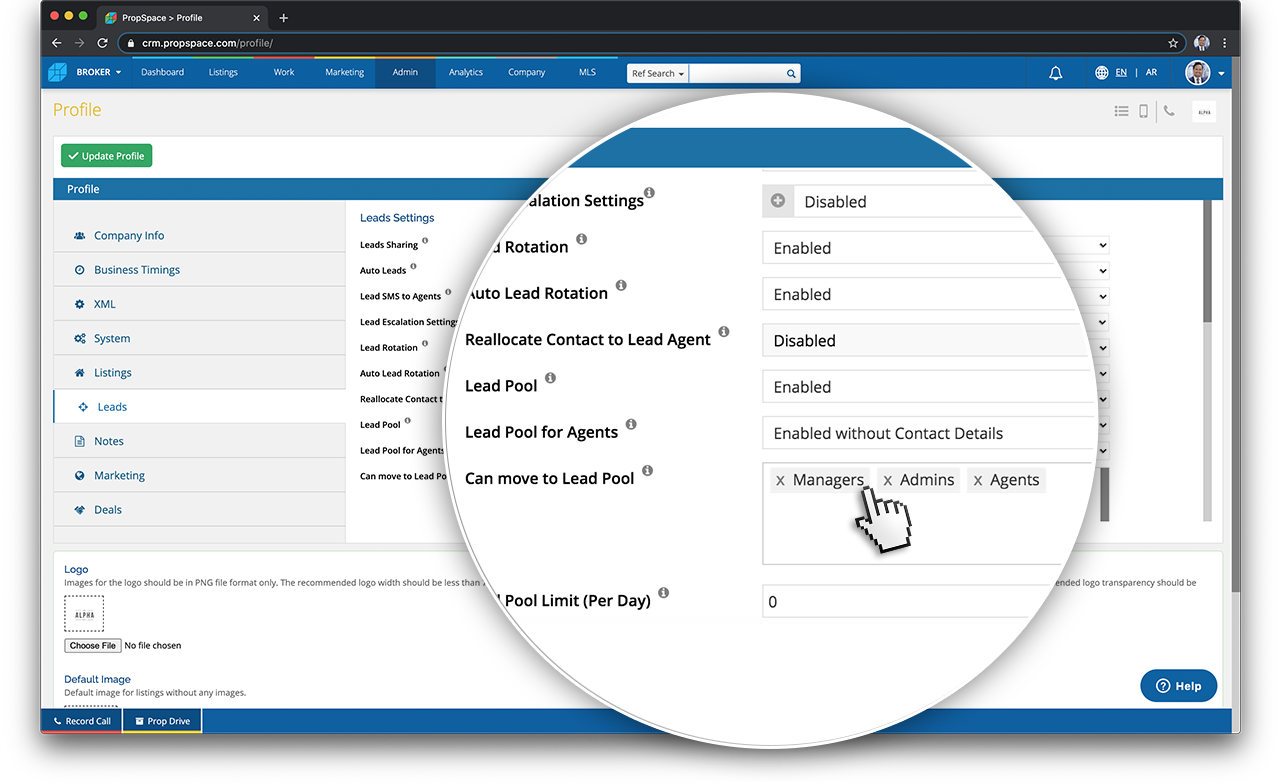Click plus icon next to Disabled escalation setting

[778, 201]
